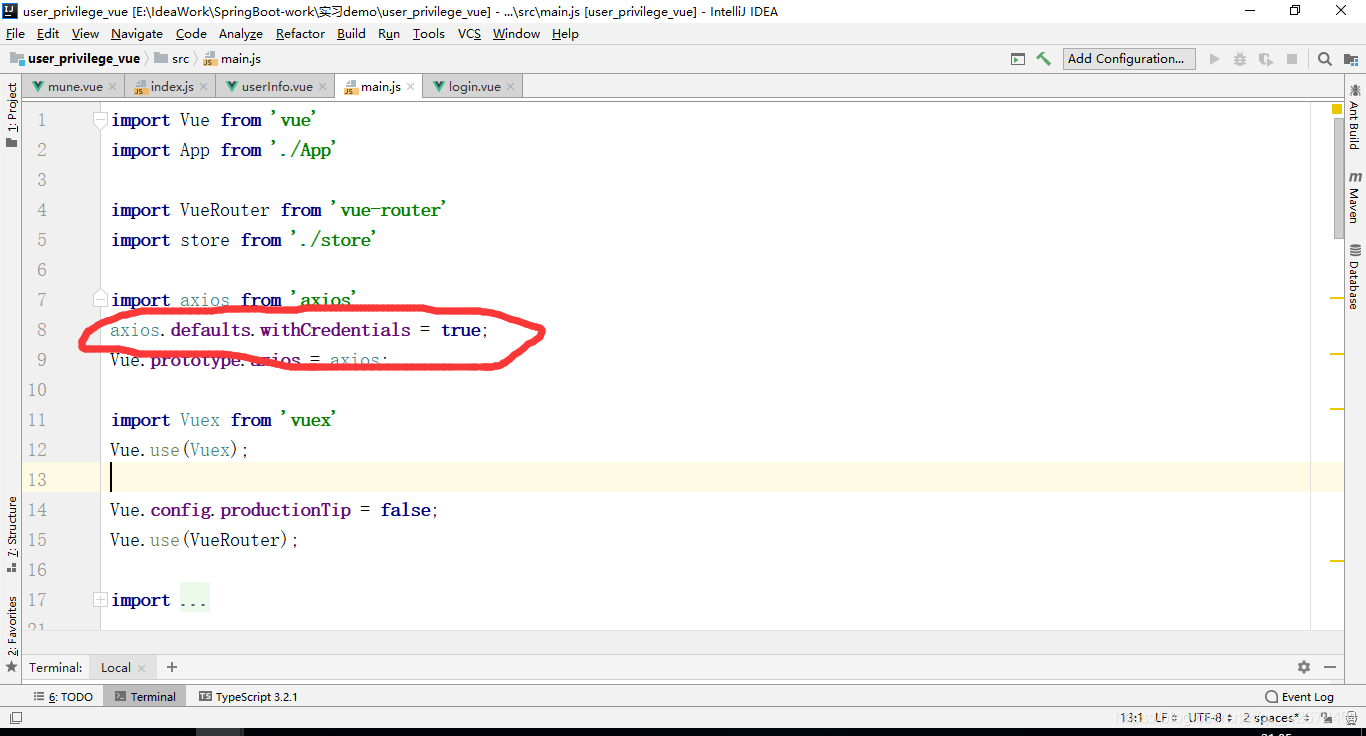Open the File menu

15,34
